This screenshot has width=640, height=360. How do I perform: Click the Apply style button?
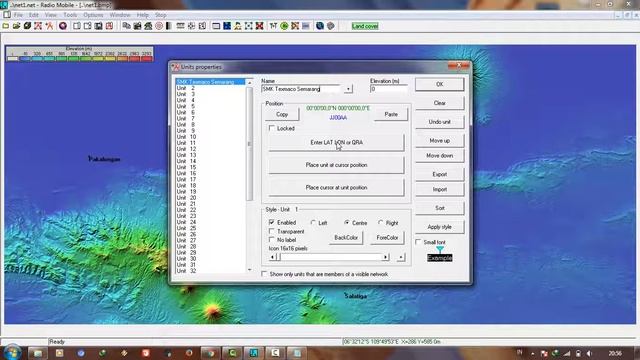pyautogui.click(x=440, y=227)
